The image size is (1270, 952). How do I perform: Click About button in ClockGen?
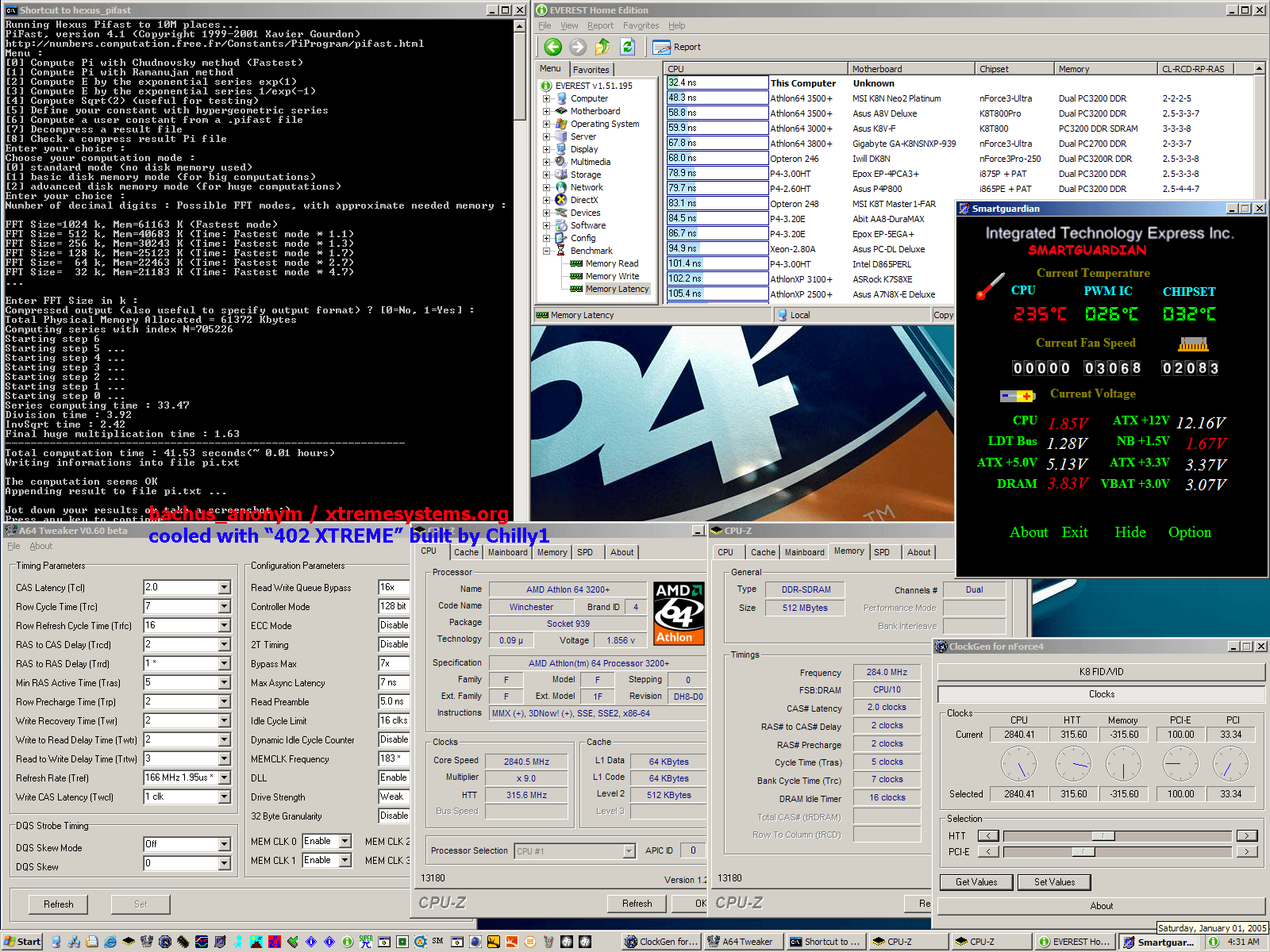coord(1101,906)
